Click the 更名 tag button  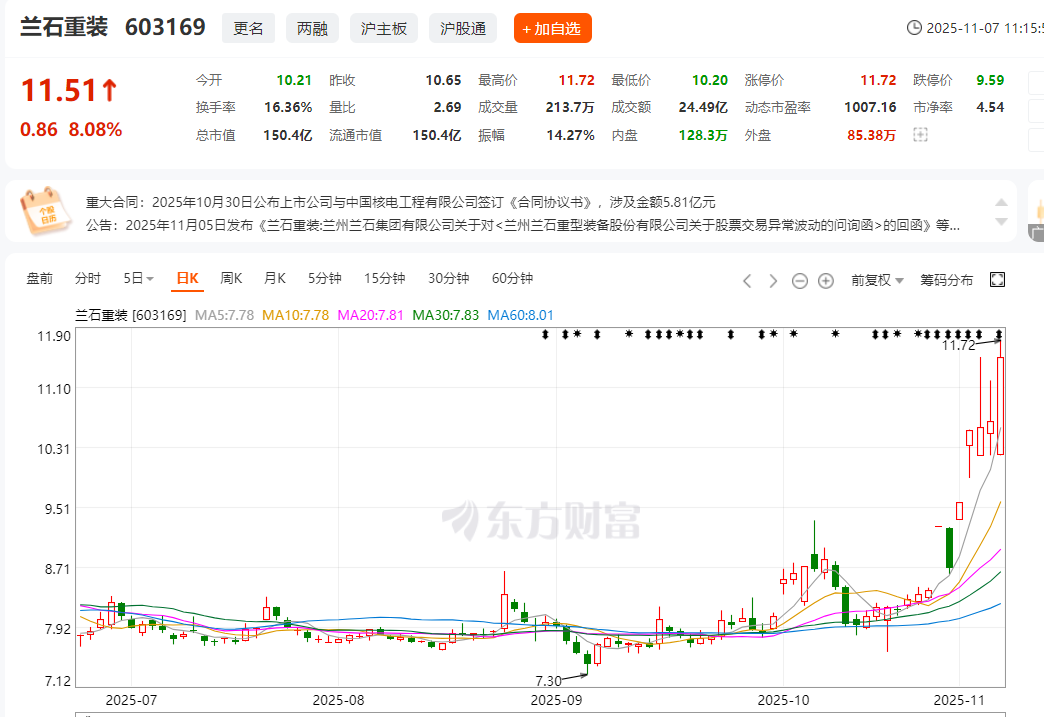tap(248, 29)
